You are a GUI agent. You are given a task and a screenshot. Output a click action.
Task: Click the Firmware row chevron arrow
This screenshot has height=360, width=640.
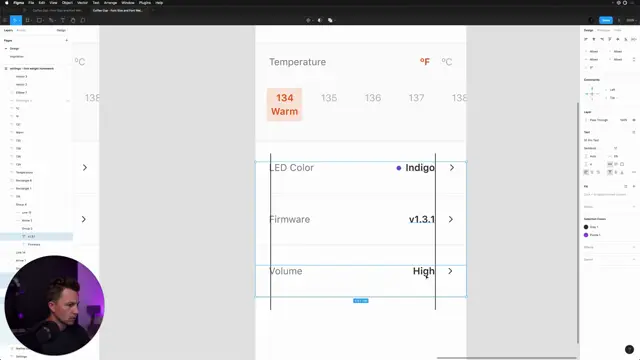point(451,219)
